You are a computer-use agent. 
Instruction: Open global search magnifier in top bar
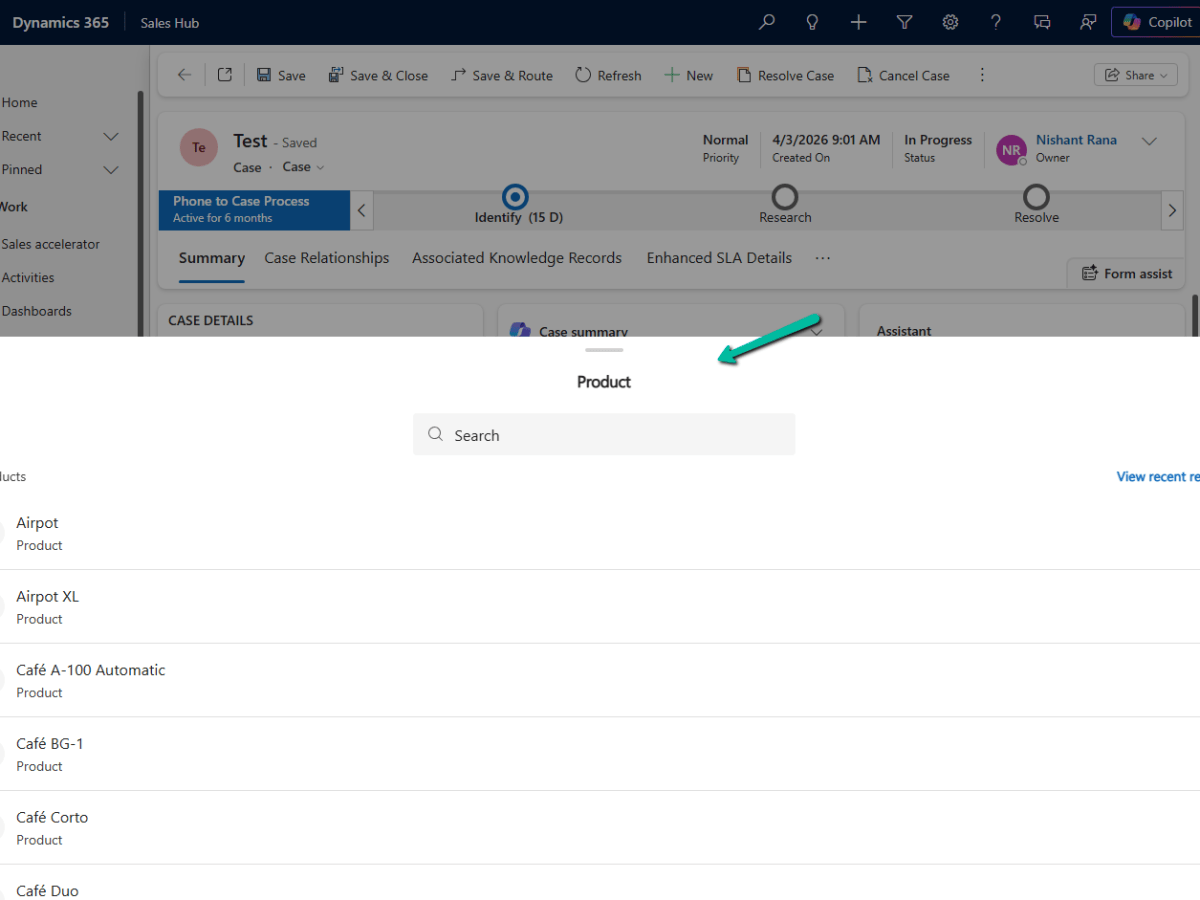click(x=767, y=22)
